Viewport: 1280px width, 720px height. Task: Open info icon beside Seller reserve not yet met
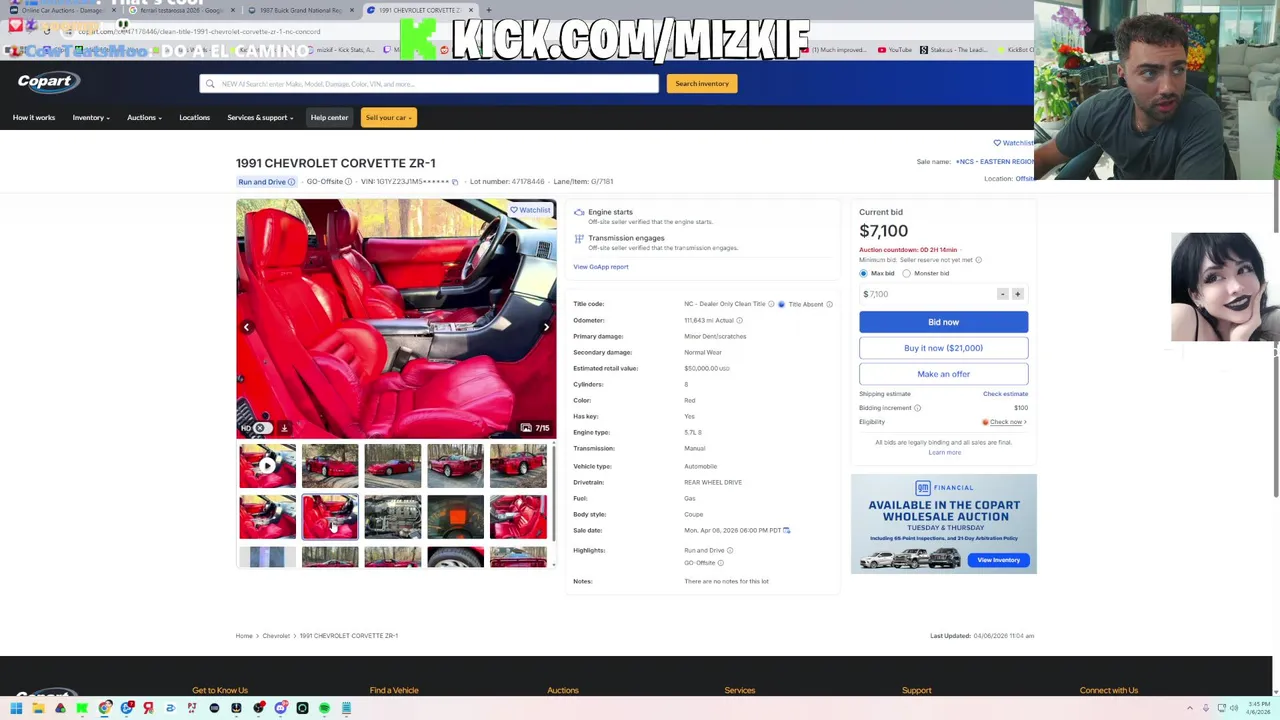coord(978,260)
